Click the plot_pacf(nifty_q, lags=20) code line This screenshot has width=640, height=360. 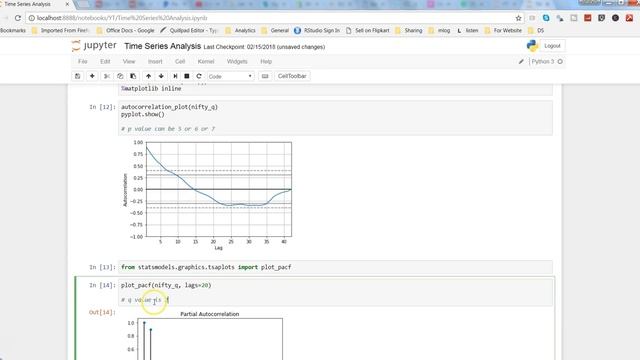(166, 285)
